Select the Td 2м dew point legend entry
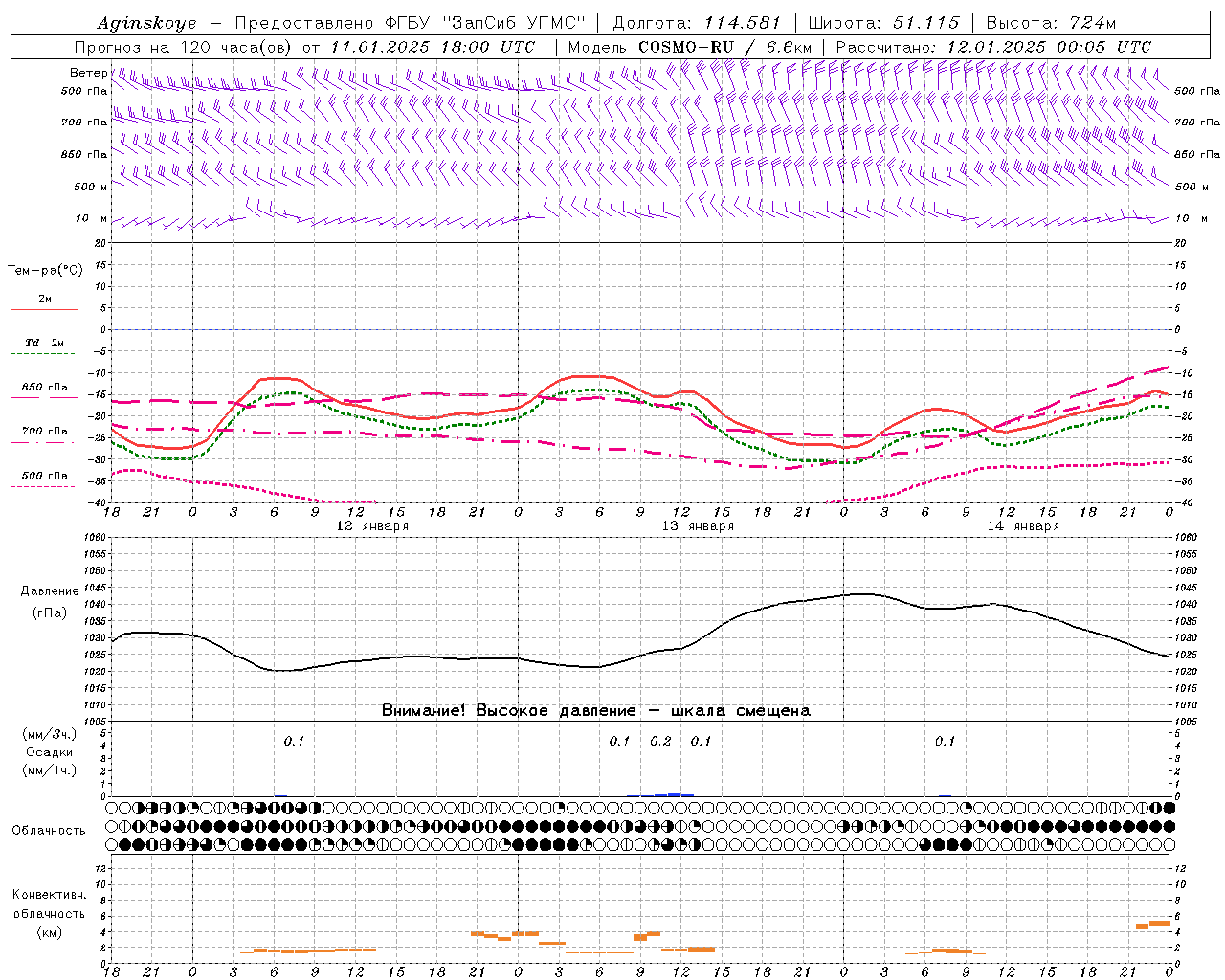1225x980 pixels. [44, 343]
